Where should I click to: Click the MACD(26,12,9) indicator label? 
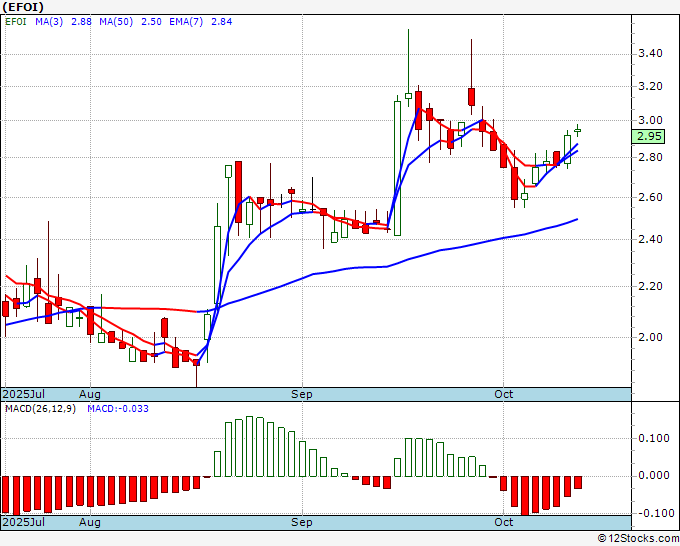coord(40,409)
